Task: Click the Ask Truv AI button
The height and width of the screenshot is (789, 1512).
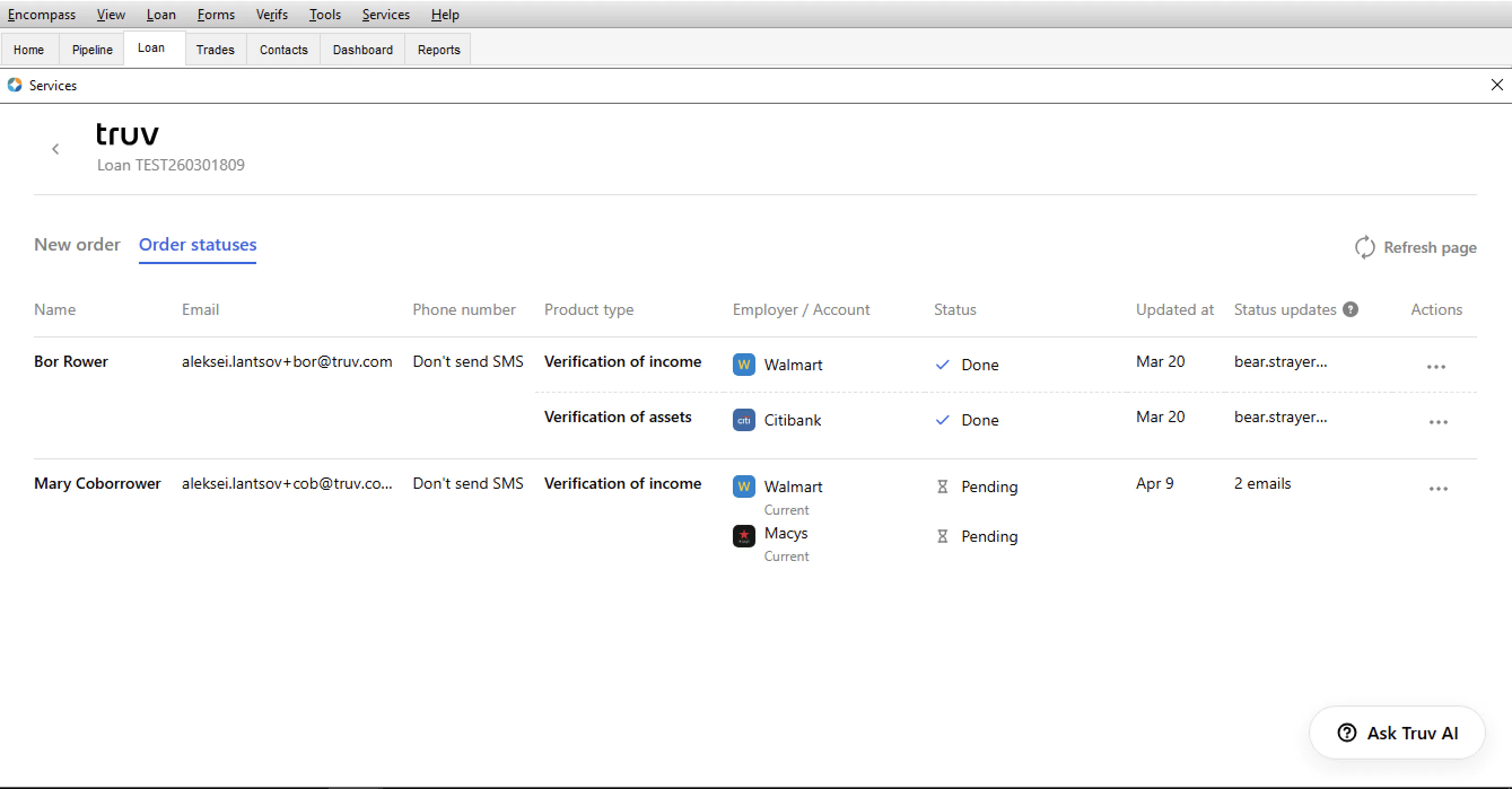Action: [1397, 733]
